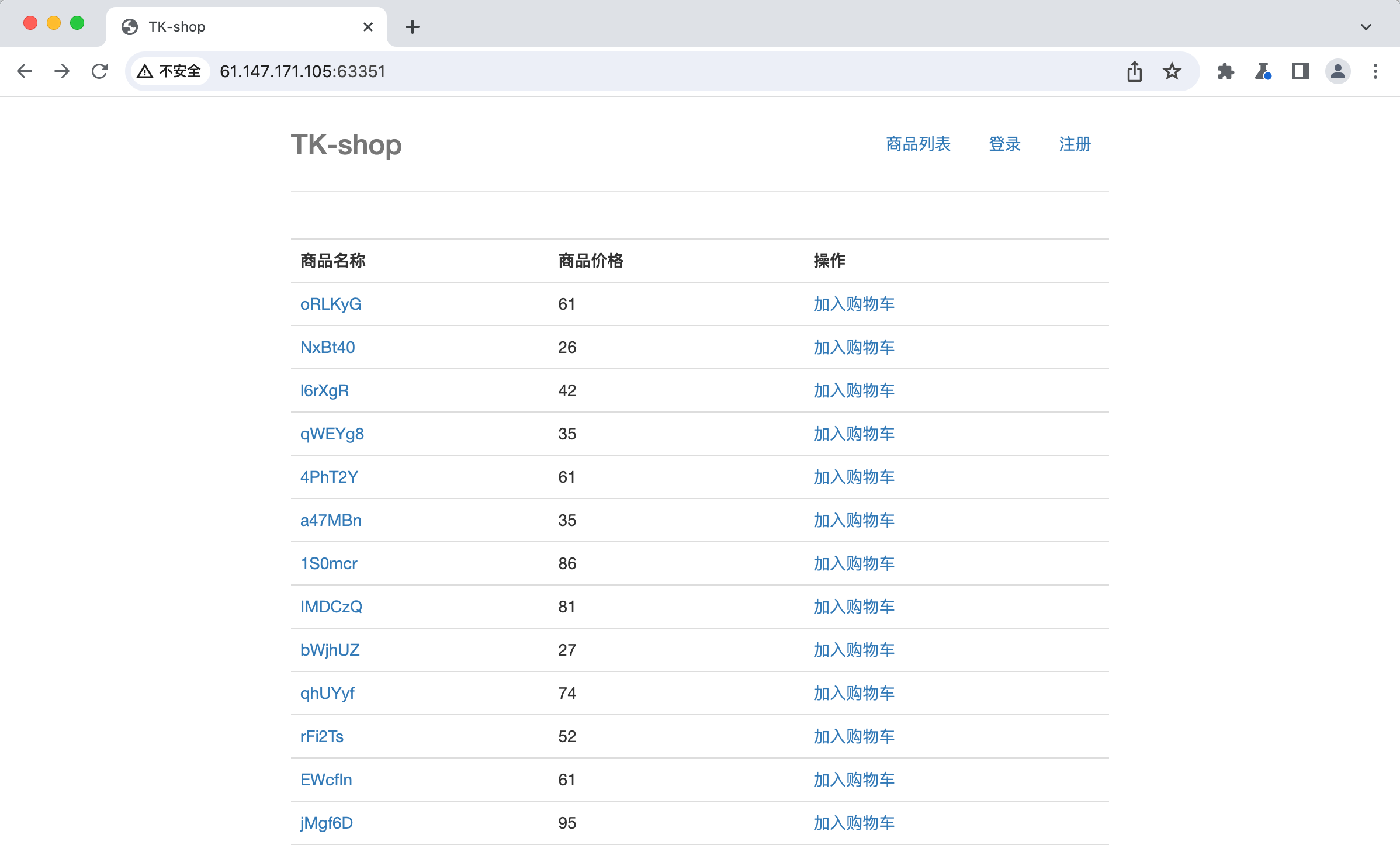Image resolution: width=1400 pixels, height=845 pixels.
Task: Click the address bar URL field
Action: [303, 71]
